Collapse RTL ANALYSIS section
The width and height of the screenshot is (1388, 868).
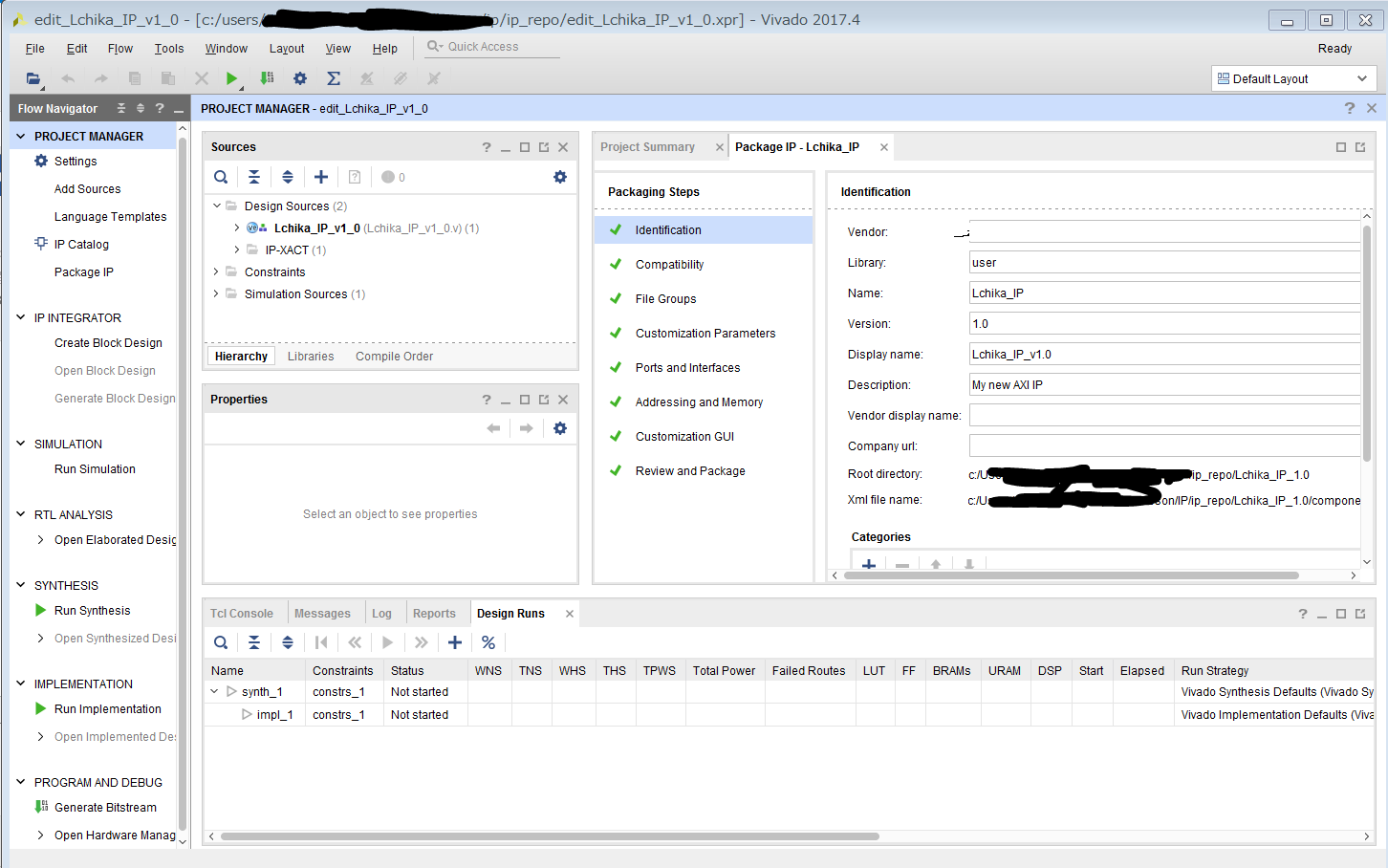tap(21, 514)
